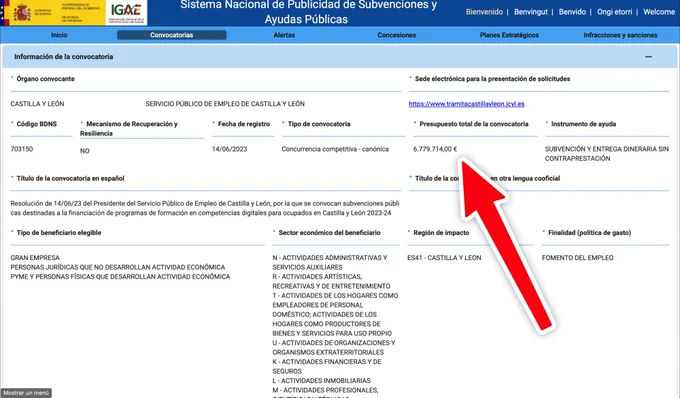This screenshot has height=398, width=680.
Task: Switch language with Ongi etorri link
Action: pos(615,12)
